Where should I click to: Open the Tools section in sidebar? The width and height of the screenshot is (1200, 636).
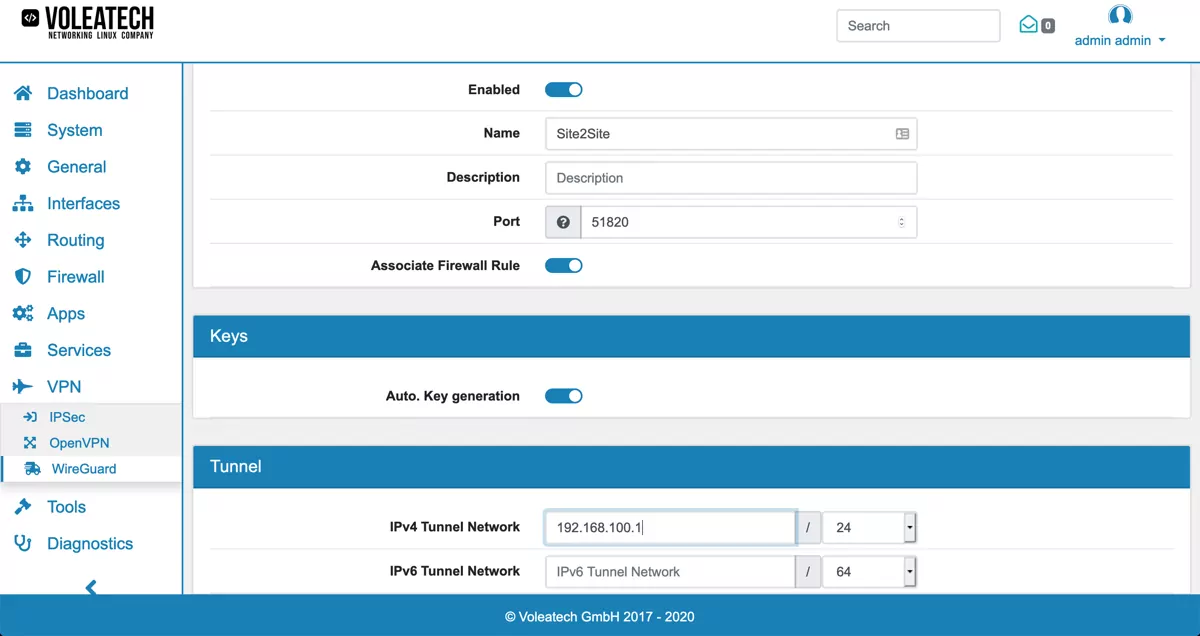click(66, 506)
